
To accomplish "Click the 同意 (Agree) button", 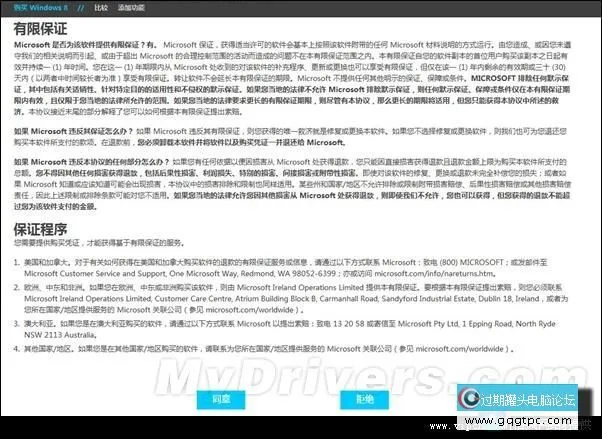I will 221,400.
